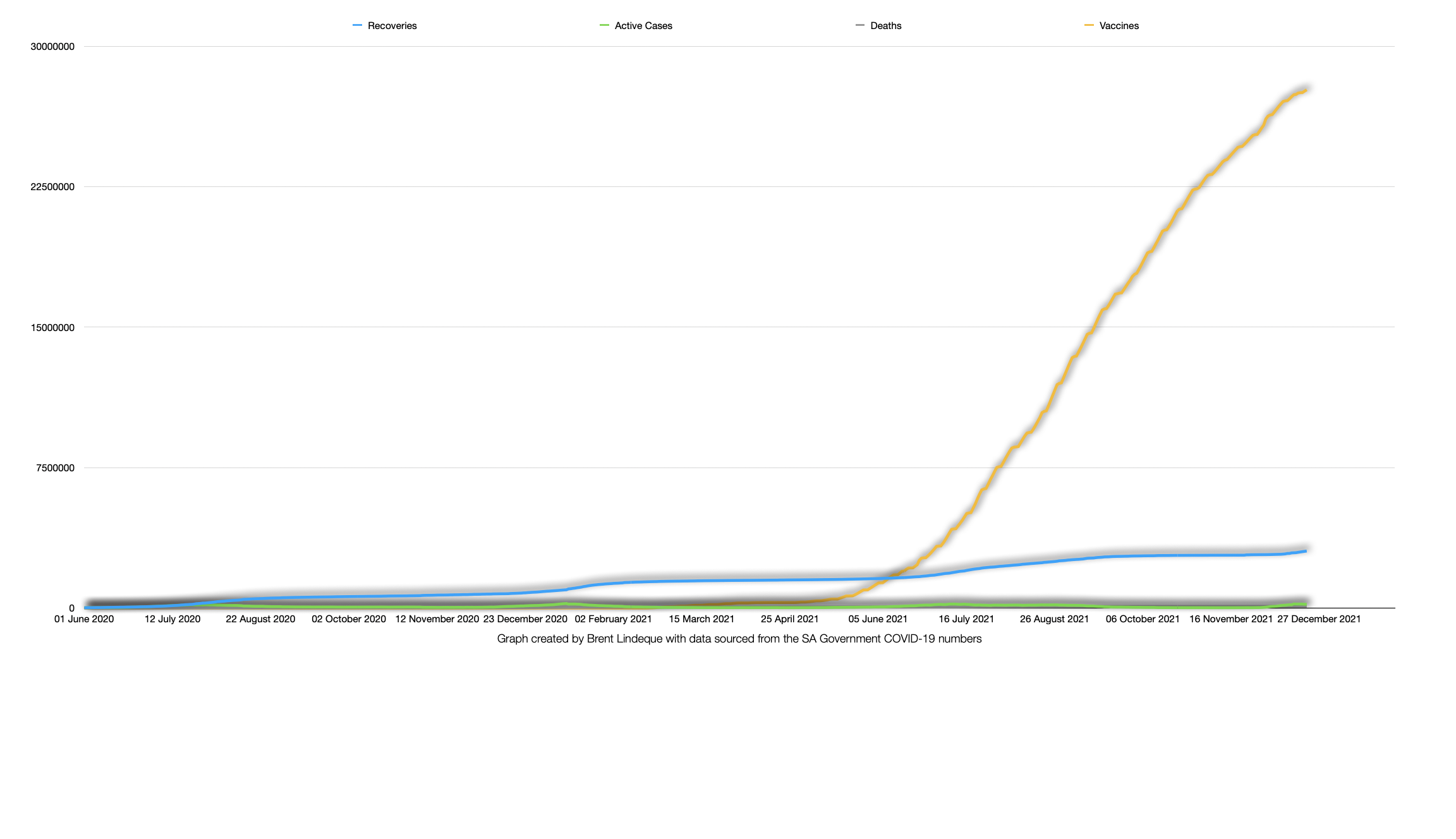Image resolution: width=1456 pixels, height=839 pixels.
Task: Click the 30000000 y-axis label
Action: (52, 47)
